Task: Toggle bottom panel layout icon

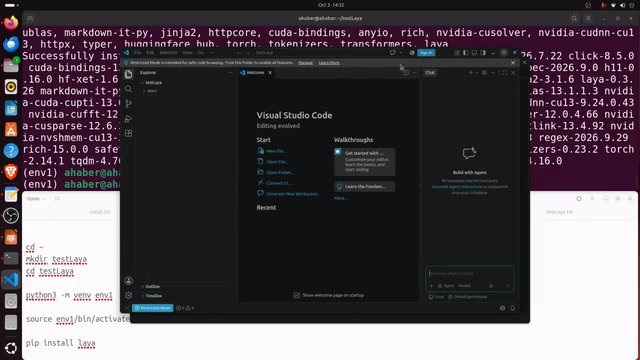Action: click(x=474, y=53)
